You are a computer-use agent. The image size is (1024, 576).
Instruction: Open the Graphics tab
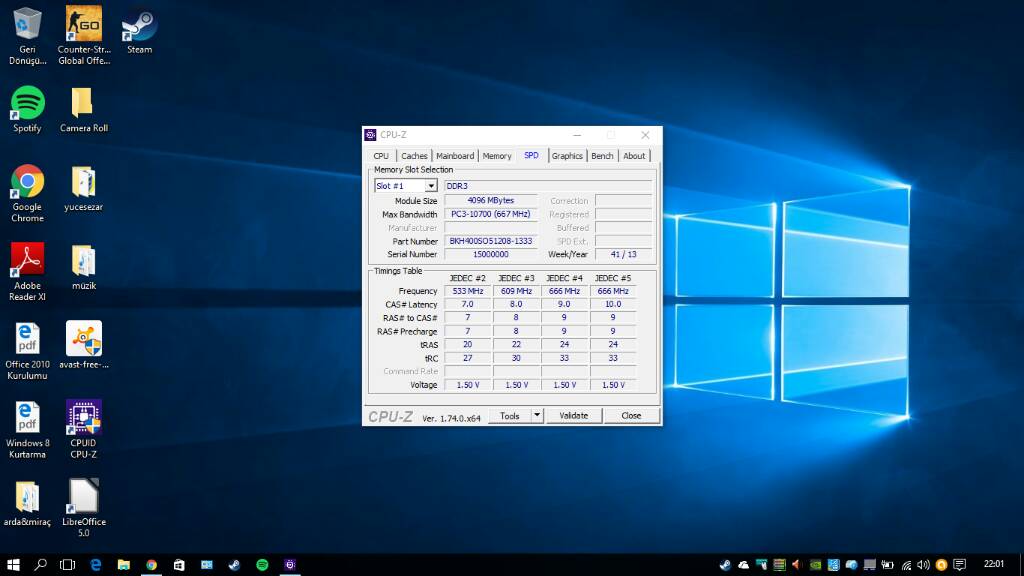coord(567,156)
